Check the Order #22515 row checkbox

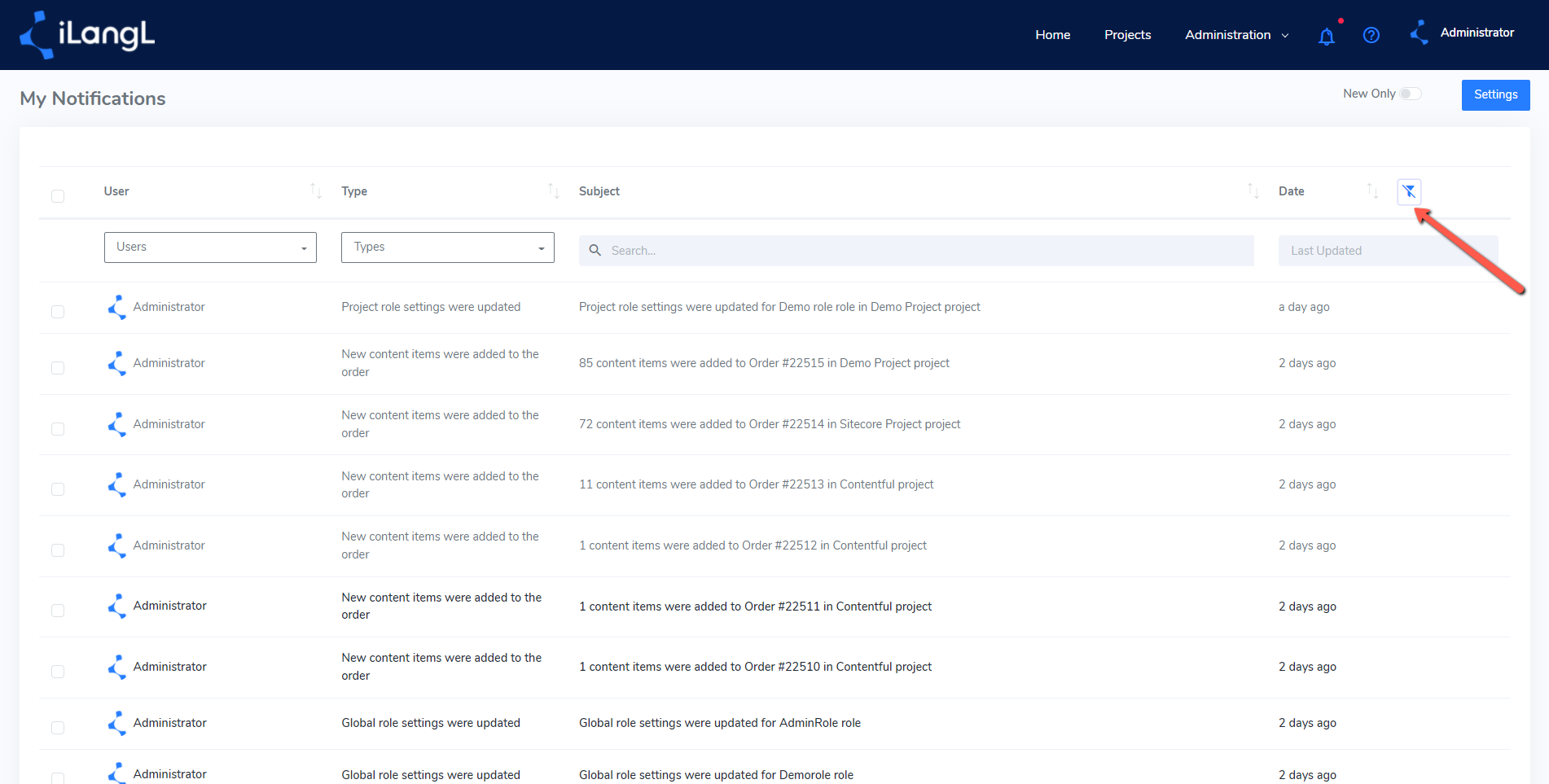tap(58, 368)
